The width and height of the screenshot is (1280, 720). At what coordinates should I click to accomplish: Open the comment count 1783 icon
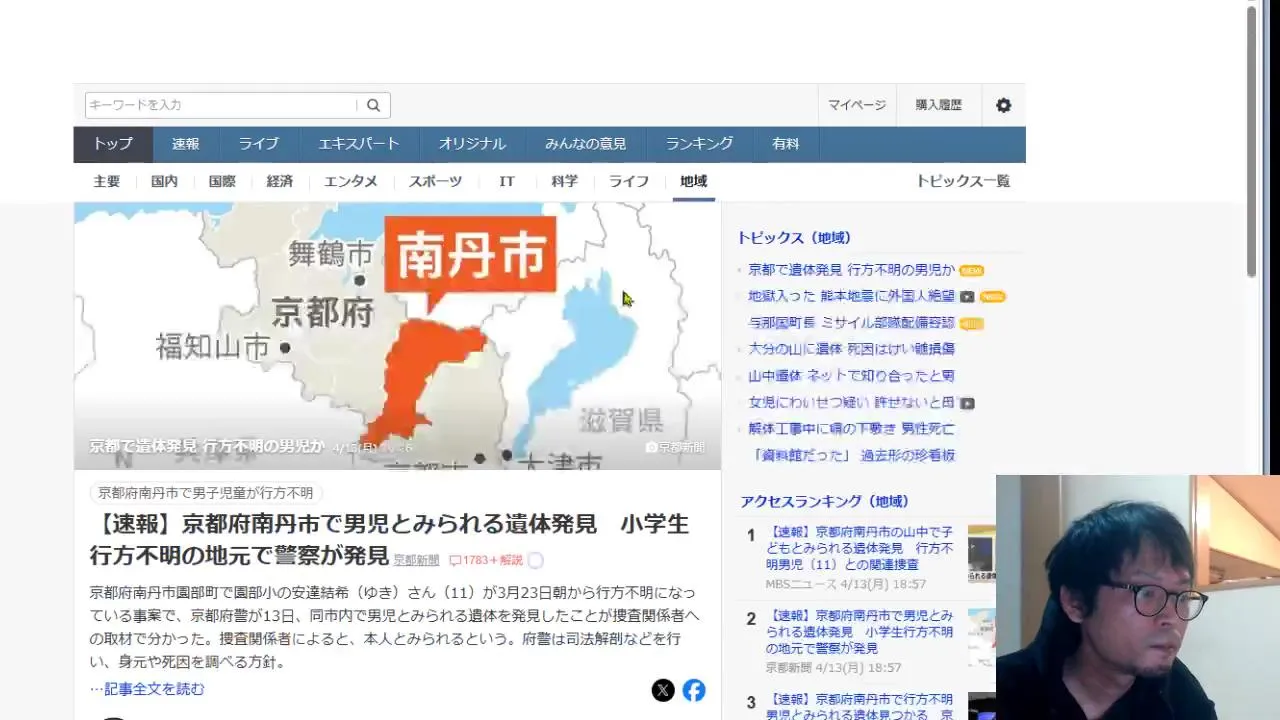tap(486, 561)
